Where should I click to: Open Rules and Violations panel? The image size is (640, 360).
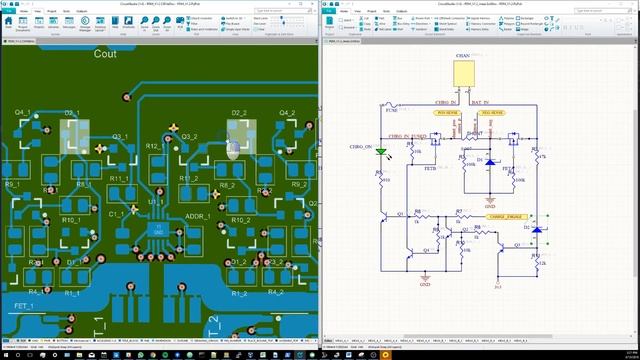[x=202, y=29]
